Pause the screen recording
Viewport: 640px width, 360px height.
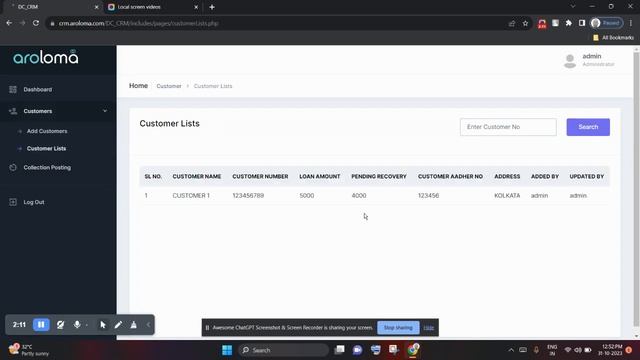41,325
